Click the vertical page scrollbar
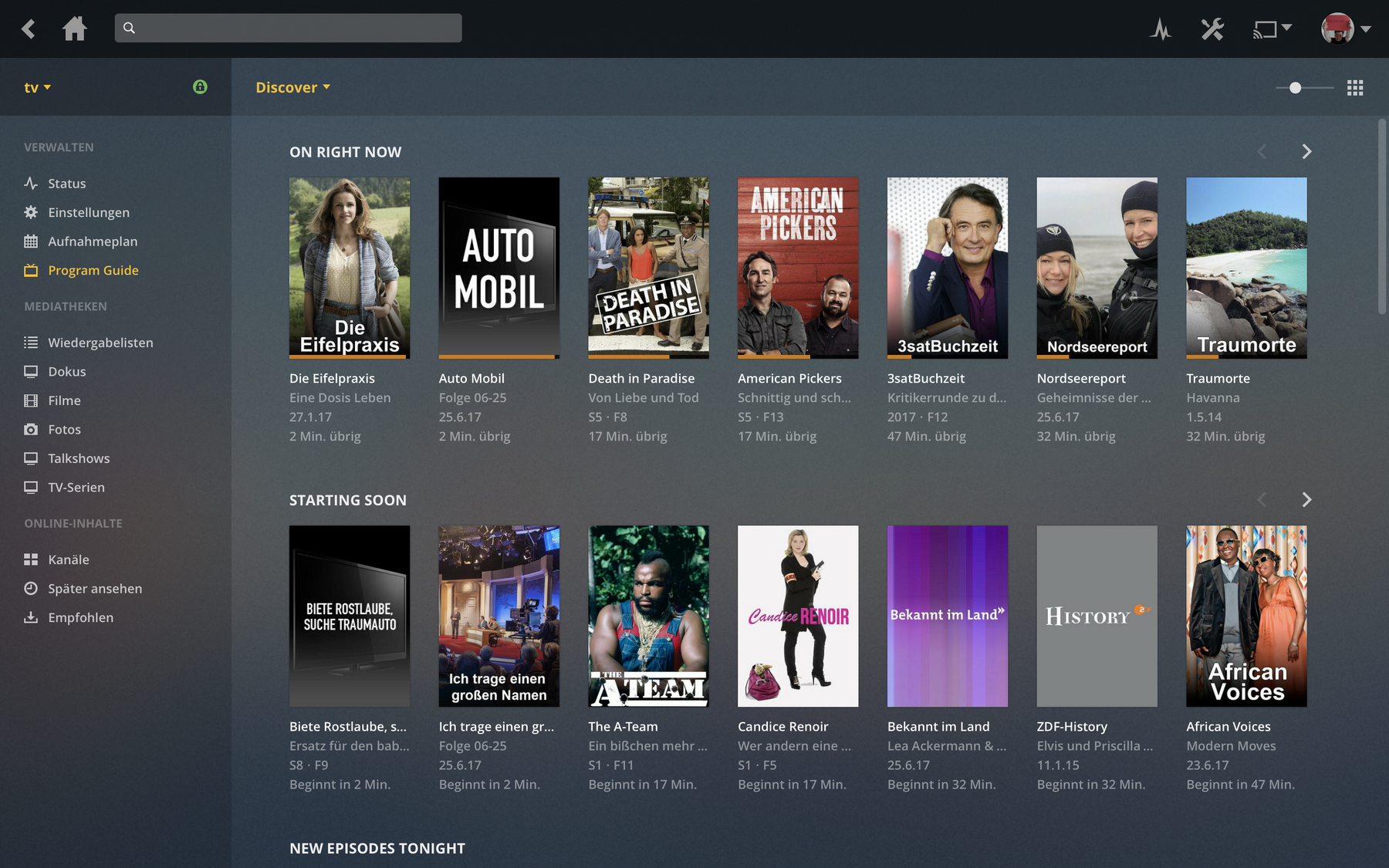Image resolution: width=1389 pixels, height=868 pixels. pyautogui.click(x=1382, y=216)
